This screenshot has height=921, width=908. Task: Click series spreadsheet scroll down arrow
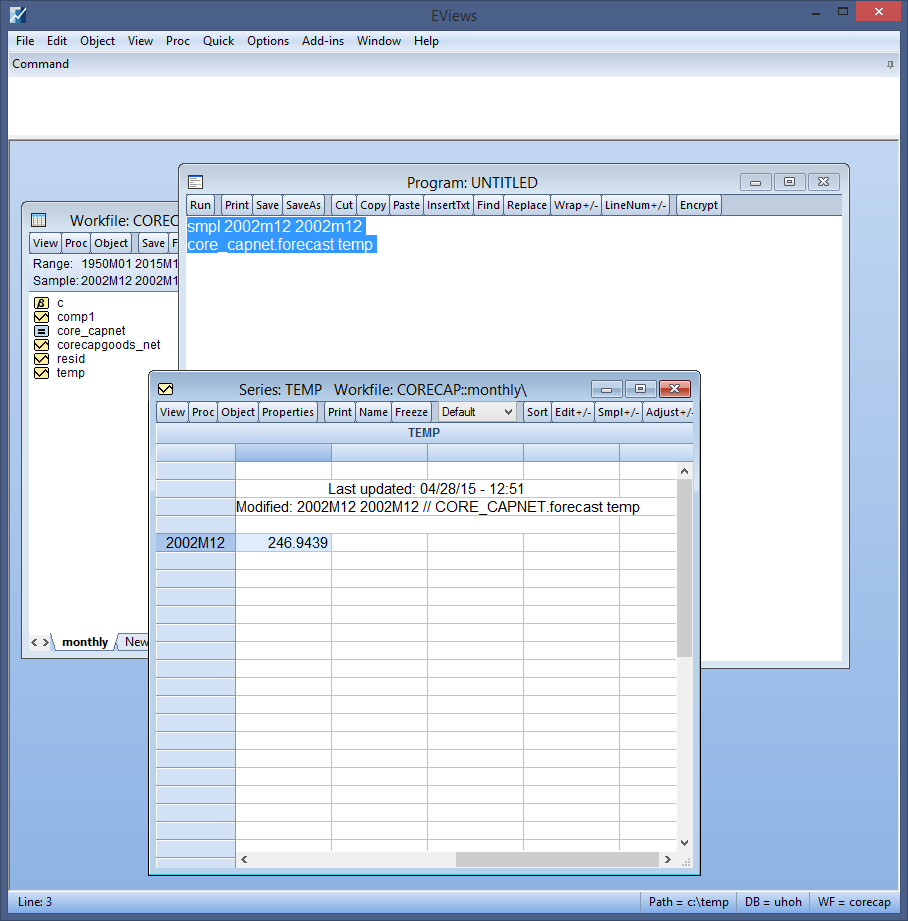tap(684, 843)
